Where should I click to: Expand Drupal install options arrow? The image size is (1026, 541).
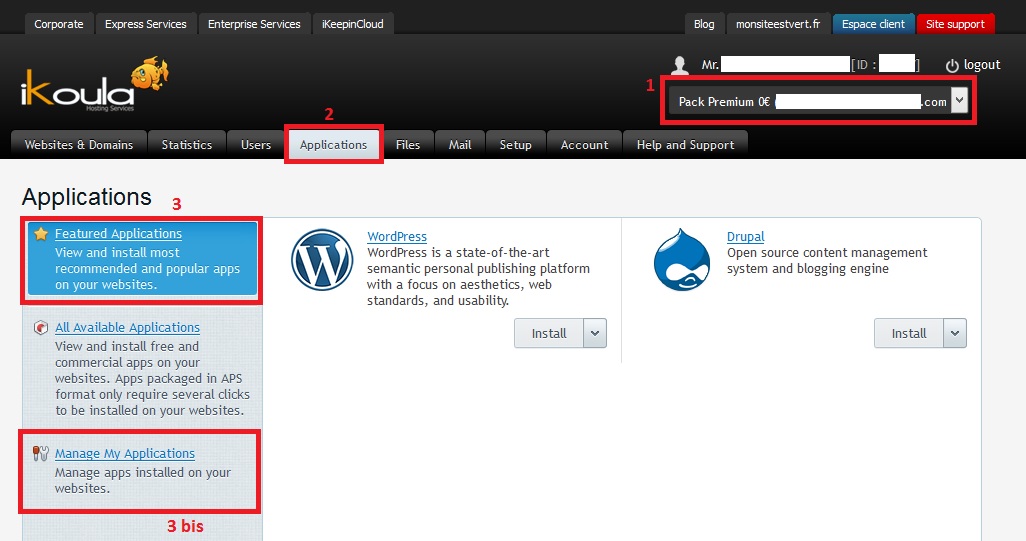pyautogui.click(x=955, y=334)
